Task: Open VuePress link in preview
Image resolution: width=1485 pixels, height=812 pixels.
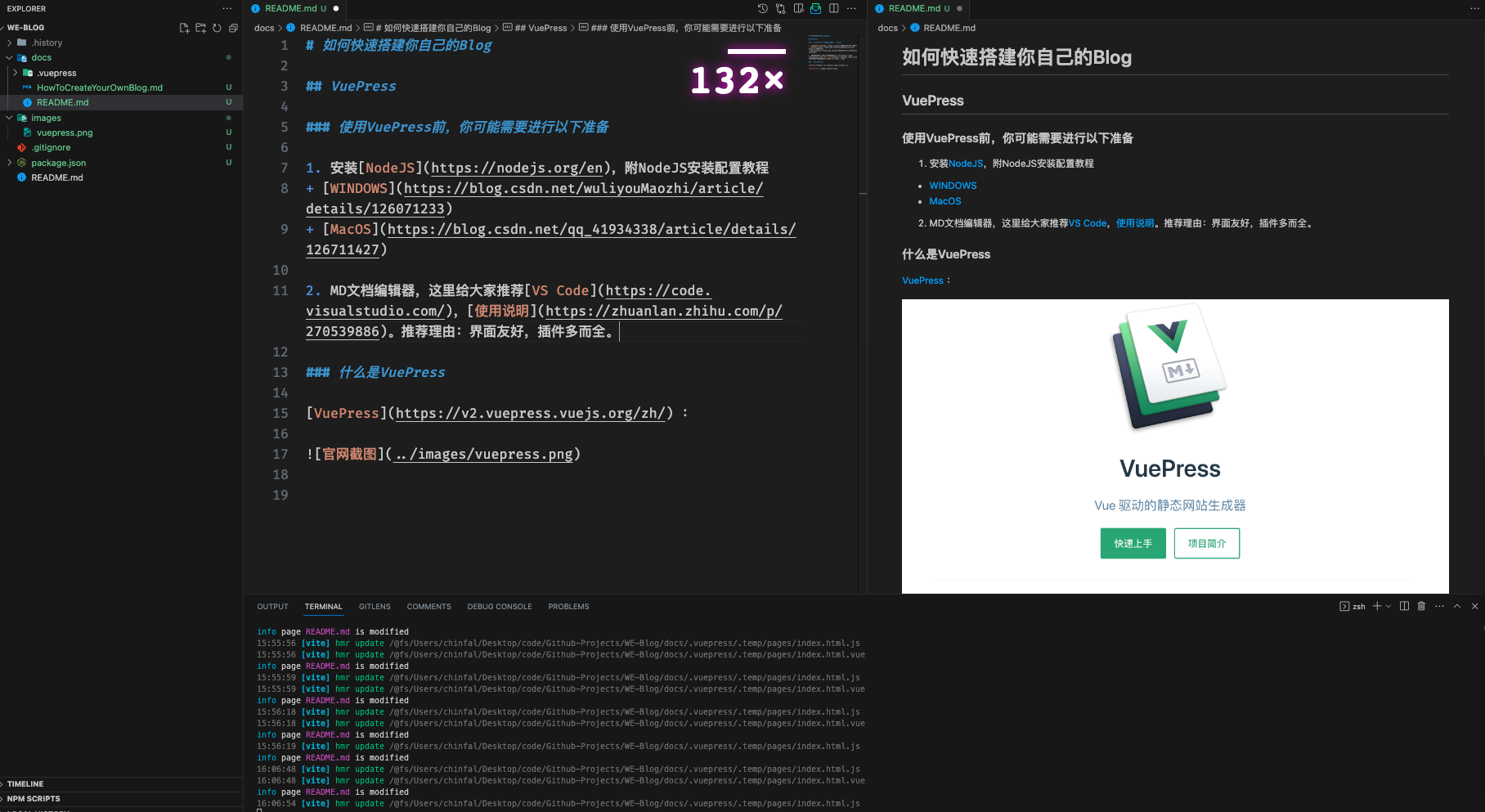Action: pos(922,280)
